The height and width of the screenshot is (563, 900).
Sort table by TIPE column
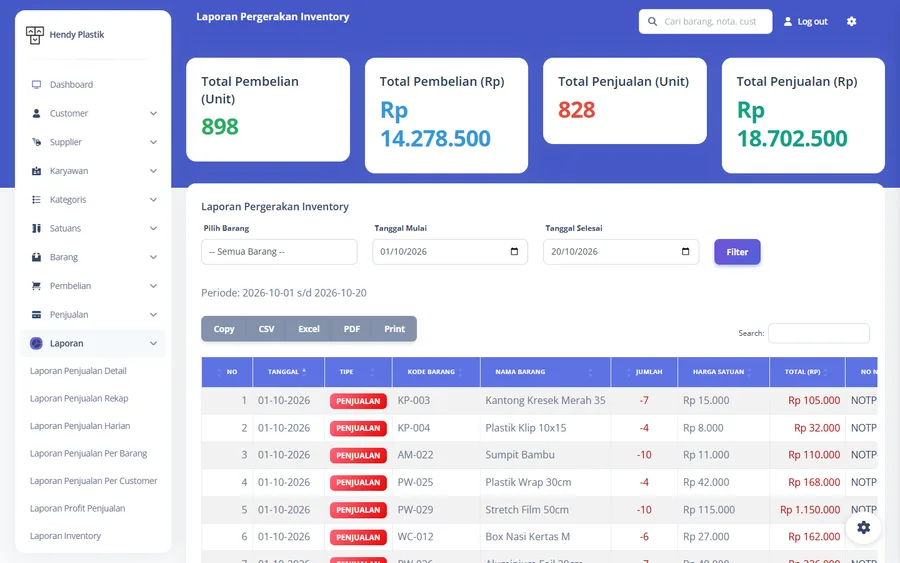click(x=358, y=372)
